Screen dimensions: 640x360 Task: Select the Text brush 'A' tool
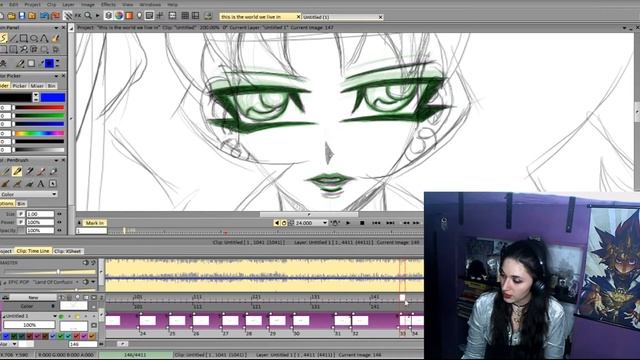(41, 184)
